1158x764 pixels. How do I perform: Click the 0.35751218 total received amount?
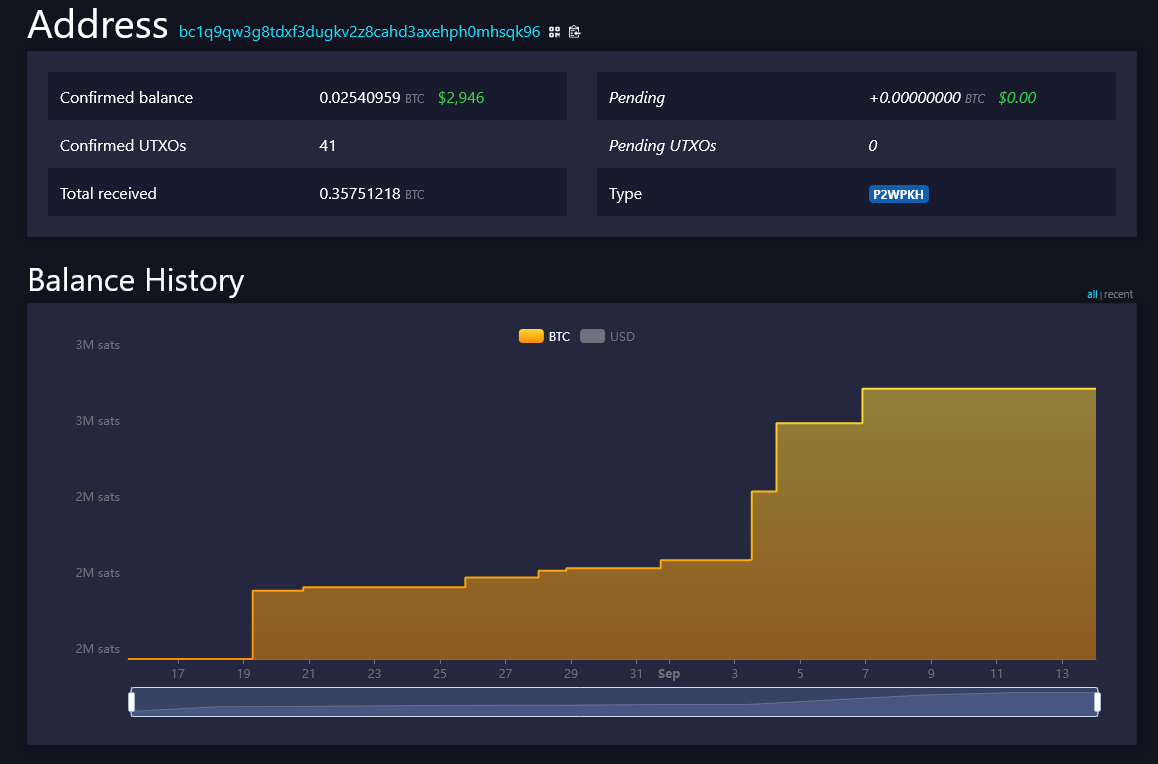(360, 194)
